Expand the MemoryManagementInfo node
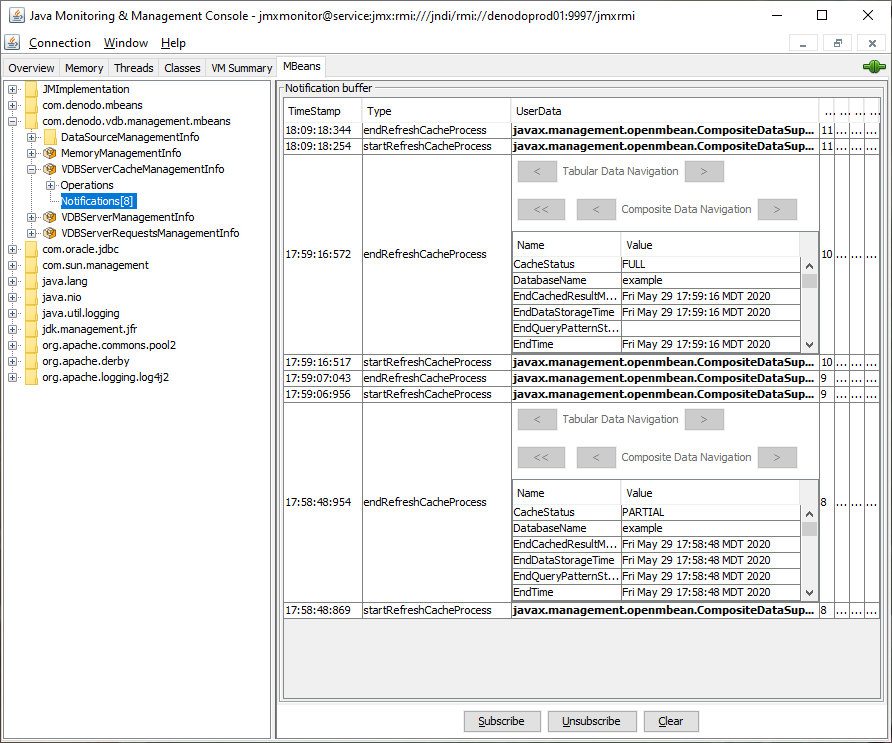The width and height of the screenshot is (892, 743). coord(31,153)
